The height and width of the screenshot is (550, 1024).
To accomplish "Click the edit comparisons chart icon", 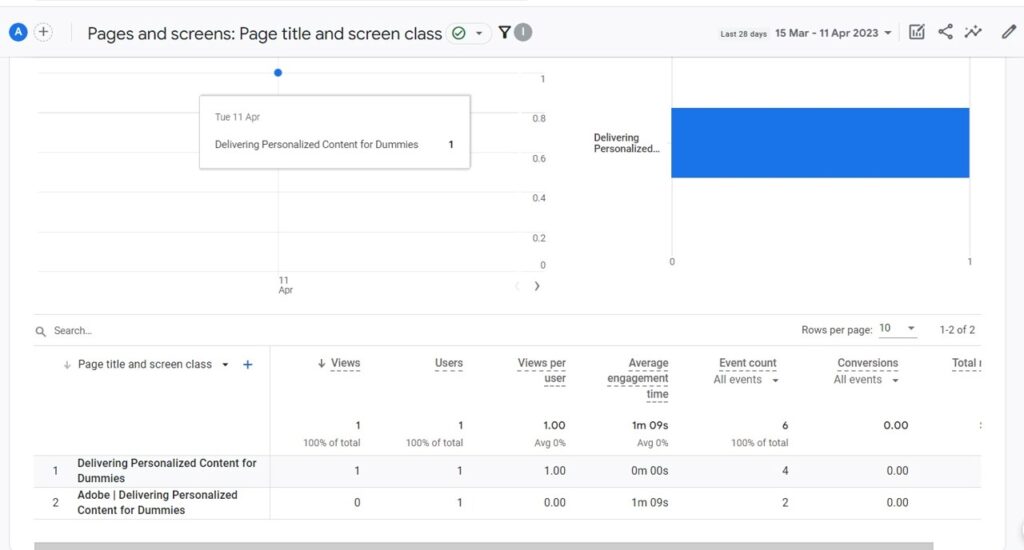I will click(x=916, y=32).
